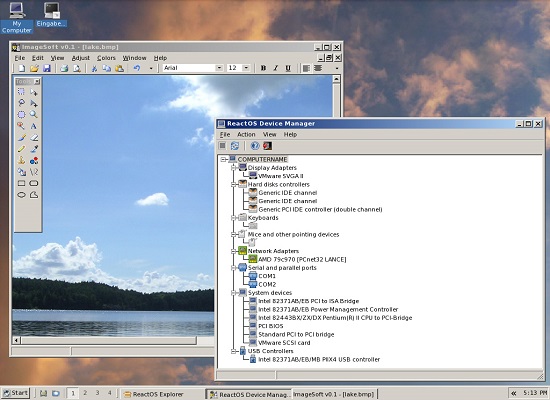The width and height of the screenshot is (550, 400).
Task: Toggle center text alignment in ImageSoft
Action: [318, 68]
